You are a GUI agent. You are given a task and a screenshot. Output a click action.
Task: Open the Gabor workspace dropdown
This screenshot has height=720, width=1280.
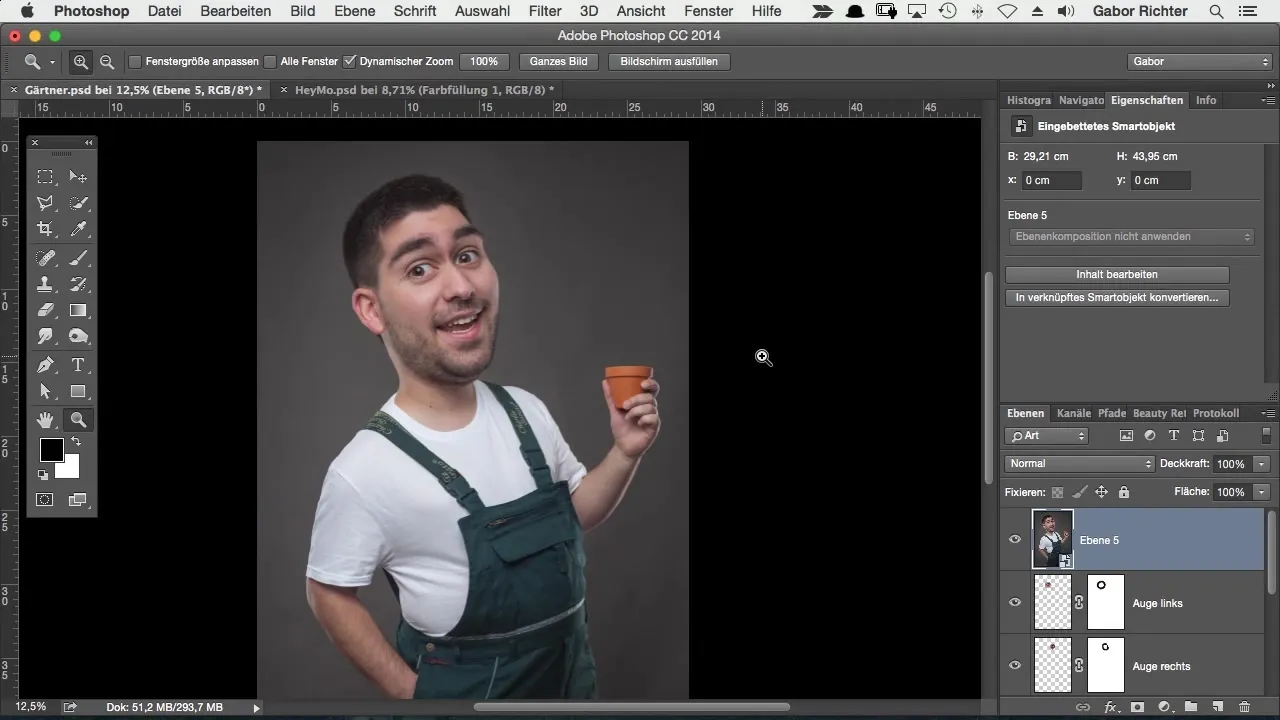click(x=1199, y=61)
